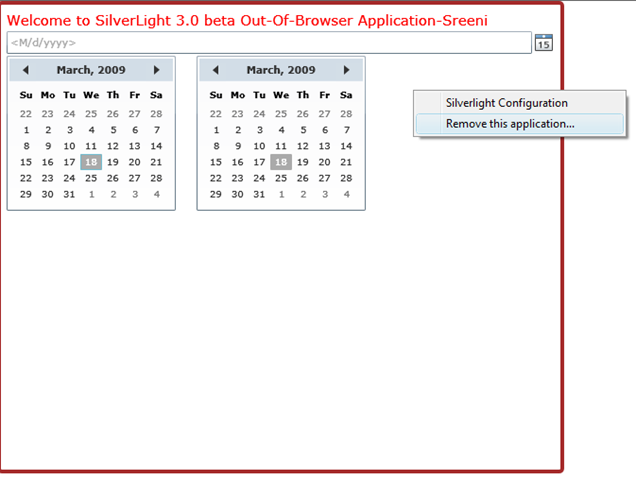636x480 pixels.
Task: Pick March 10 in the left calendar
Action: (x=69, y=146)
